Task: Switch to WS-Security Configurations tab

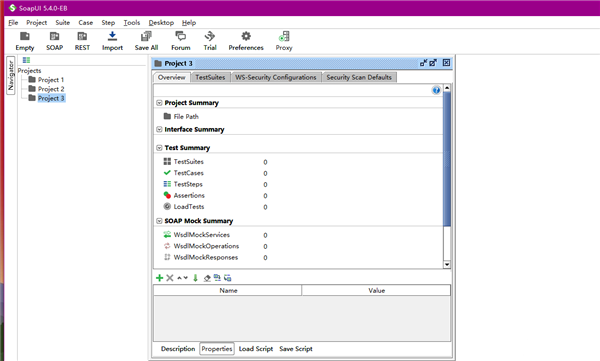Action: (276, 77)
